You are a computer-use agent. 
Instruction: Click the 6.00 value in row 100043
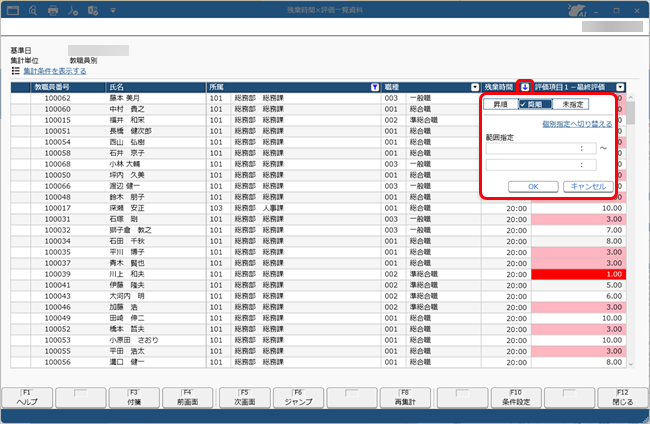(614, 296)
